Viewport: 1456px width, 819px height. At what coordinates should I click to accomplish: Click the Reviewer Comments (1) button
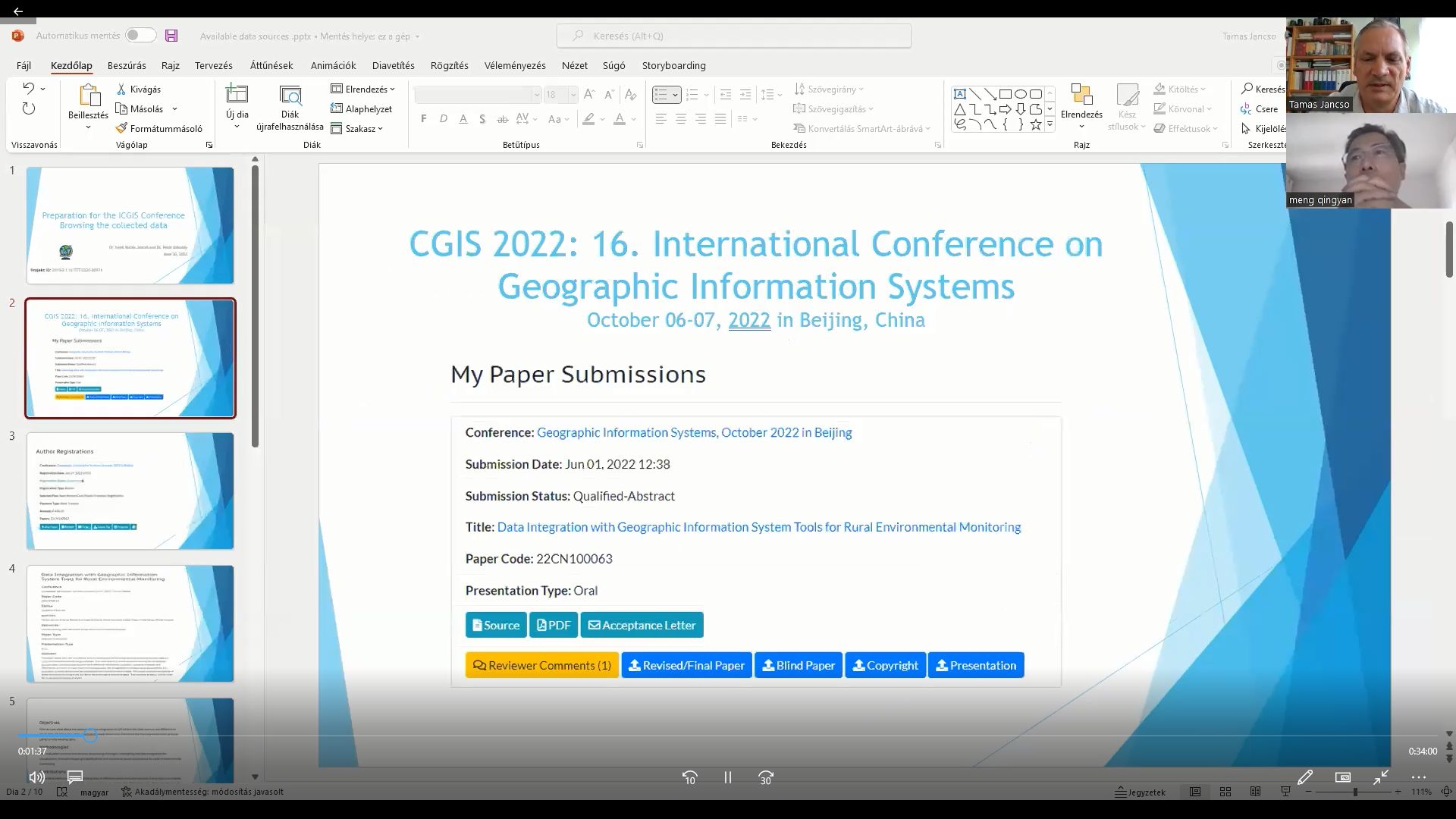point(542,665)
